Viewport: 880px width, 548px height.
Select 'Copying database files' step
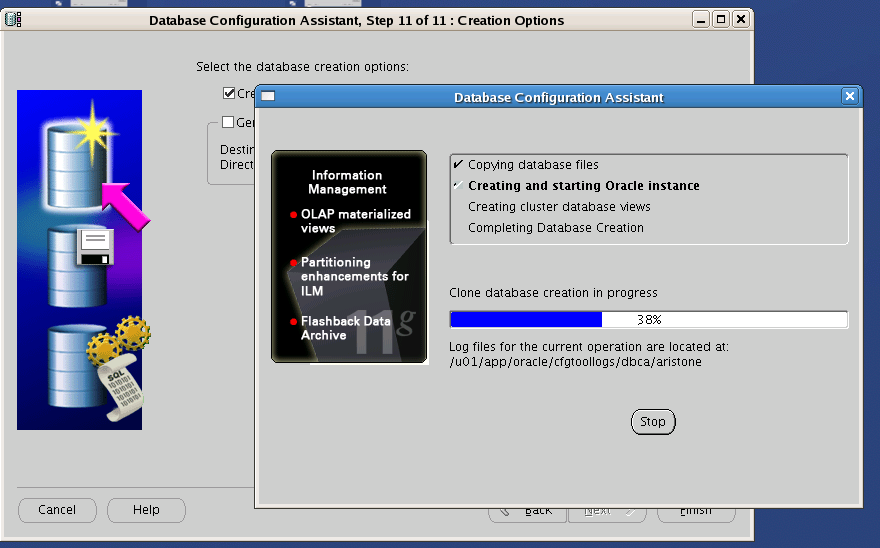533,165
